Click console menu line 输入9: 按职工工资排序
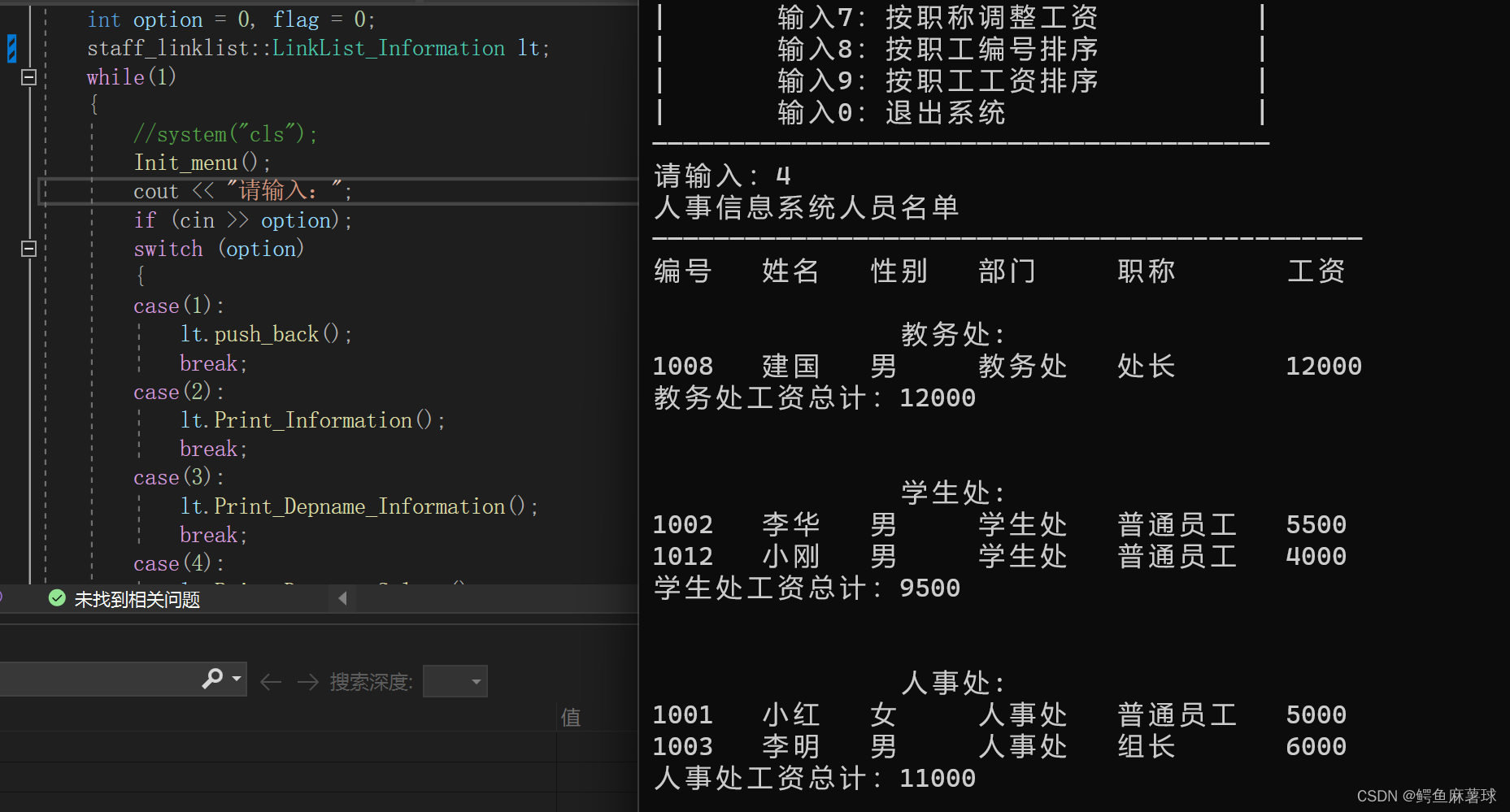Image resolution: width=1510 pixels, height=812 pixels. click(x=938, y=80)
